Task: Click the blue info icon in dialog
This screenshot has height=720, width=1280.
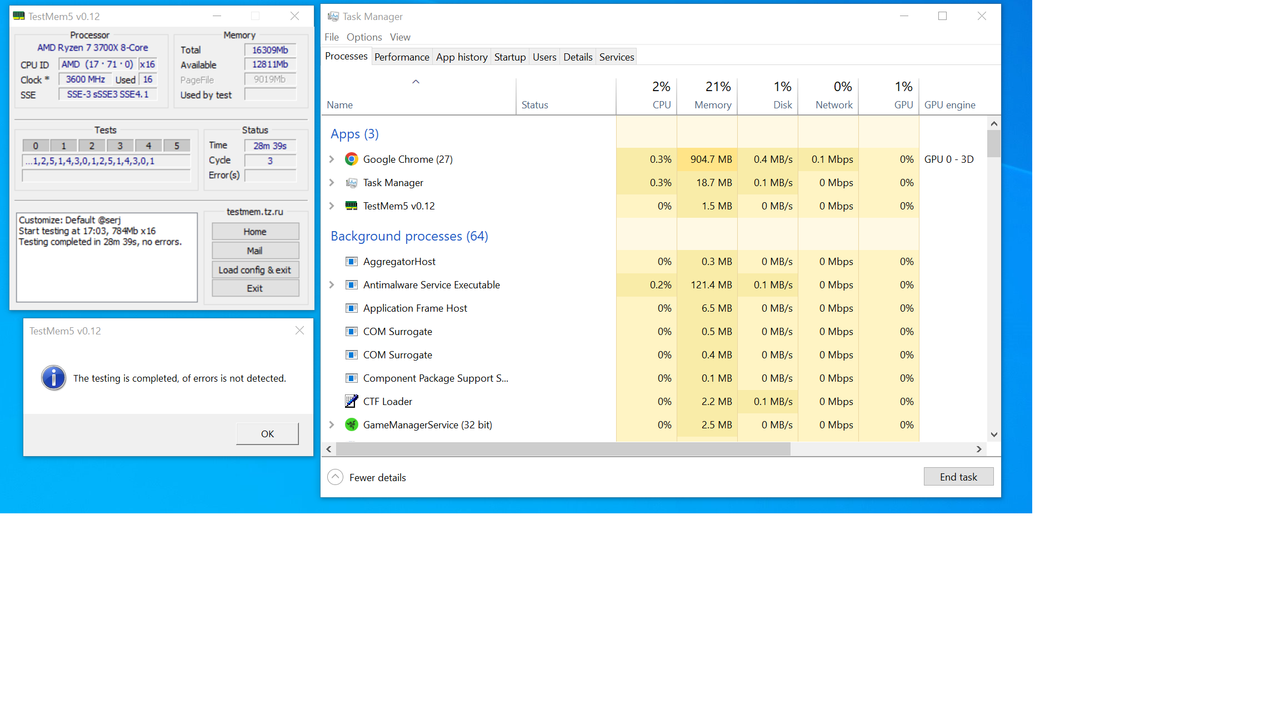Action: click(x=53, y=378)
